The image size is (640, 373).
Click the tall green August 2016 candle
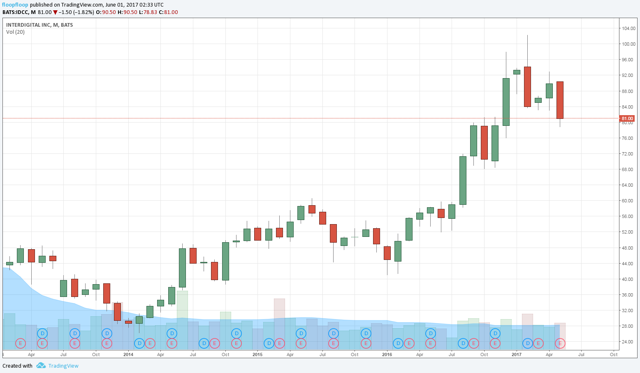tap(463, 180)
